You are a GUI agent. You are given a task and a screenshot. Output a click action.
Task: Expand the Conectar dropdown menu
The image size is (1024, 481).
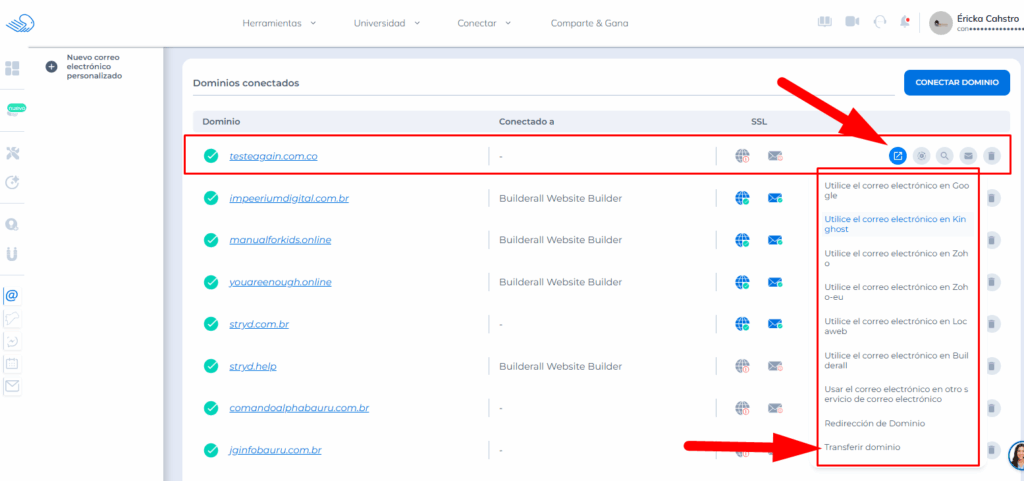pos(484,23)
